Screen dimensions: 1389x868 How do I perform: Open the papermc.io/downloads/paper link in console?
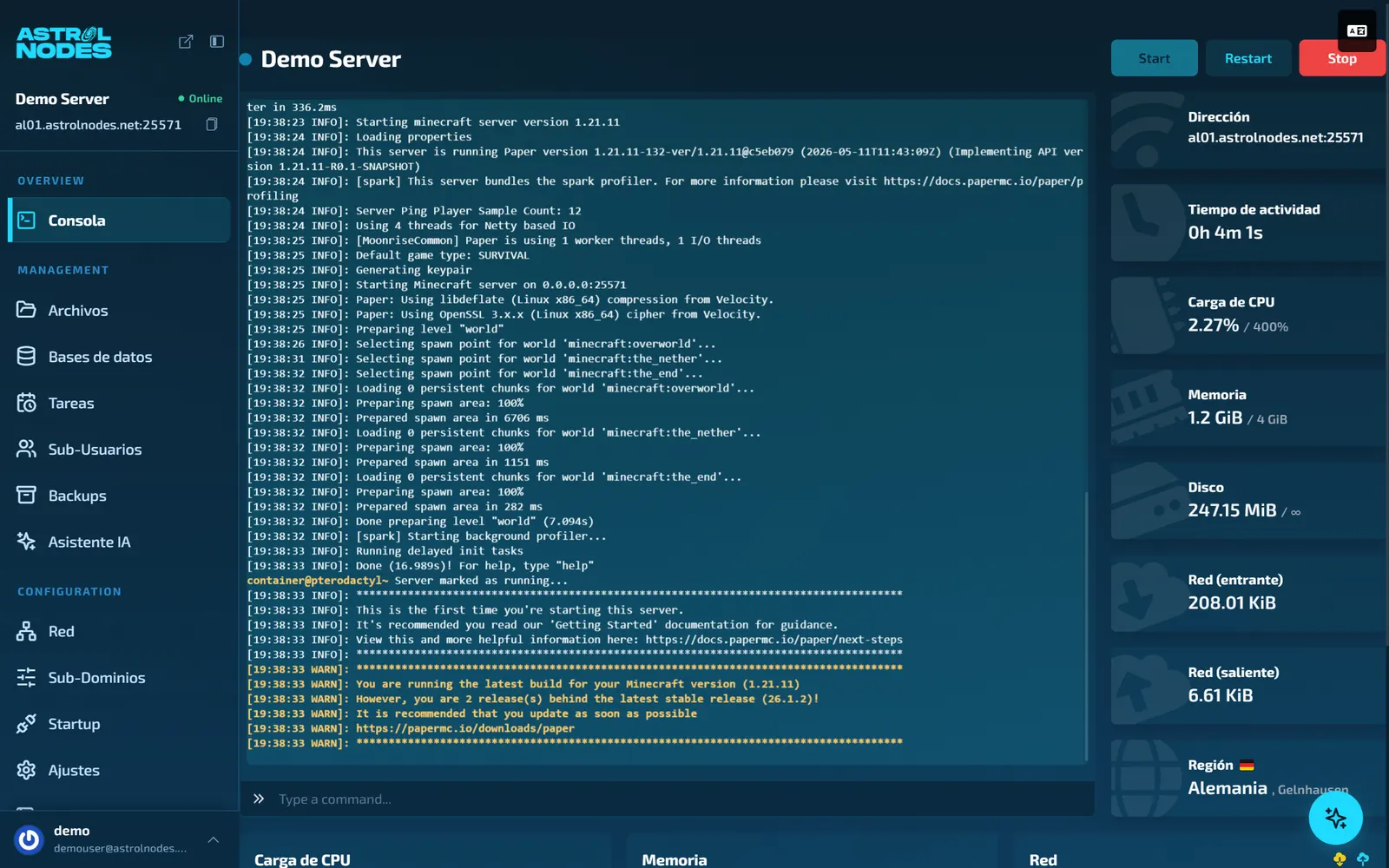465,728
